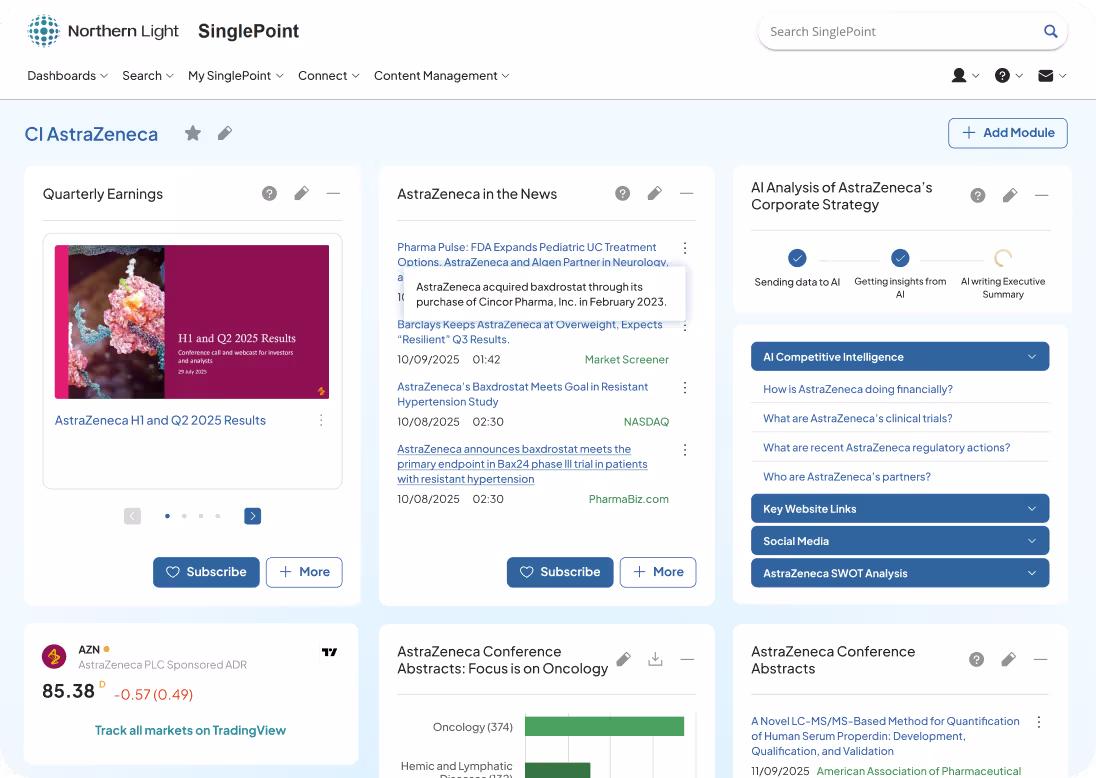Screen dimensions: 1096x778
Task: Open Who are AstraZeneca's partners?
Action: tap(846, 477)
